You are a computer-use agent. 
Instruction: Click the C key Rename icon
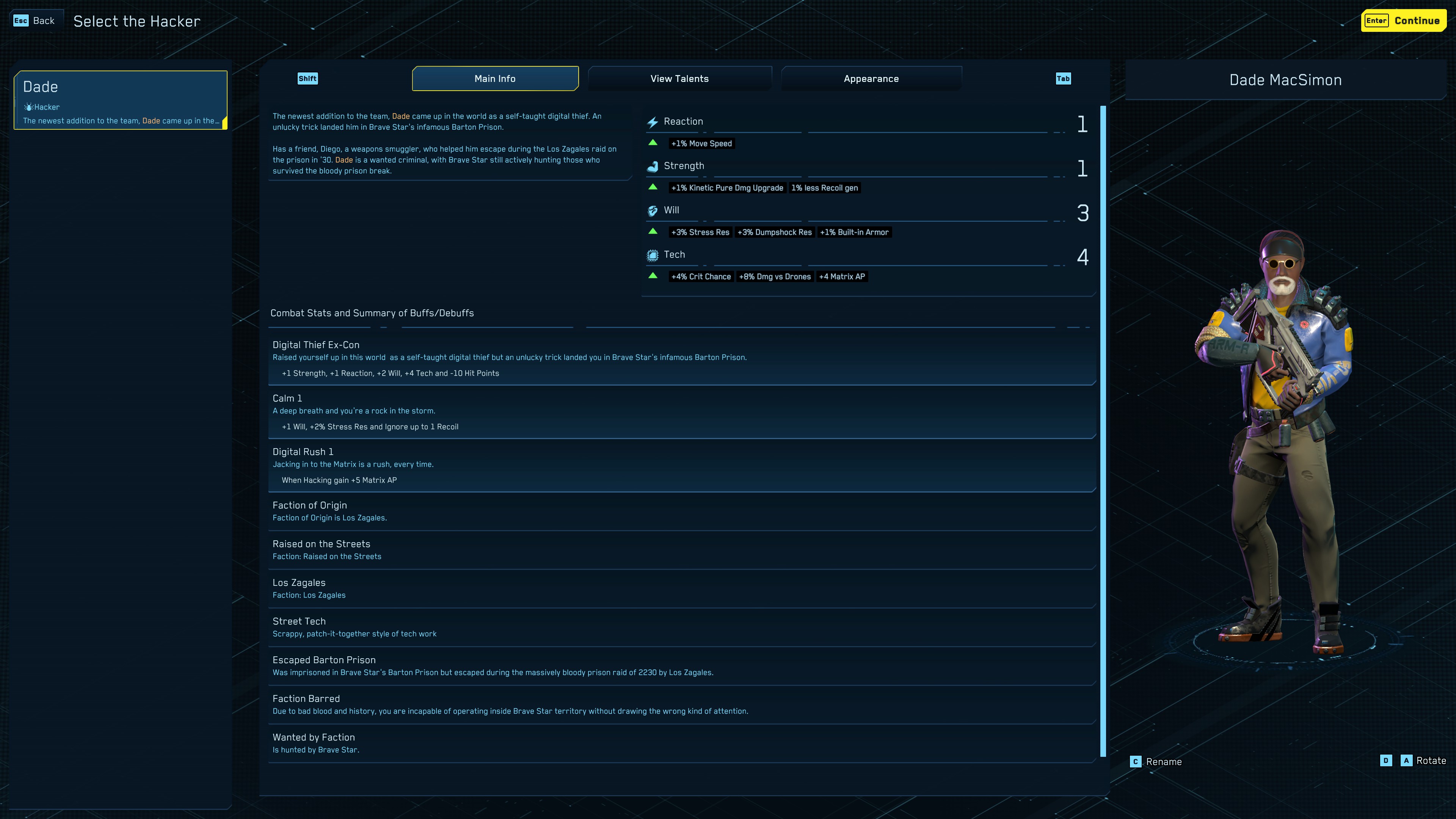[1135, 761]
